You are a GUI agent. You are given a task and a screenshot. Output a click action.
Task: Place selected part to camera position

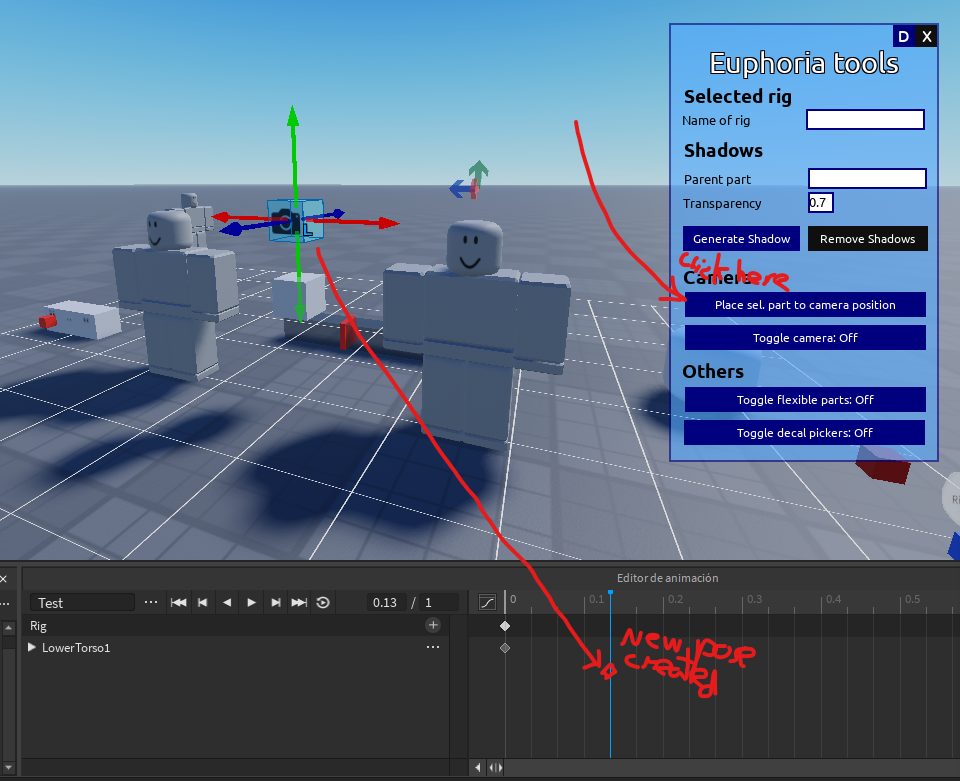tap(804, 304)
